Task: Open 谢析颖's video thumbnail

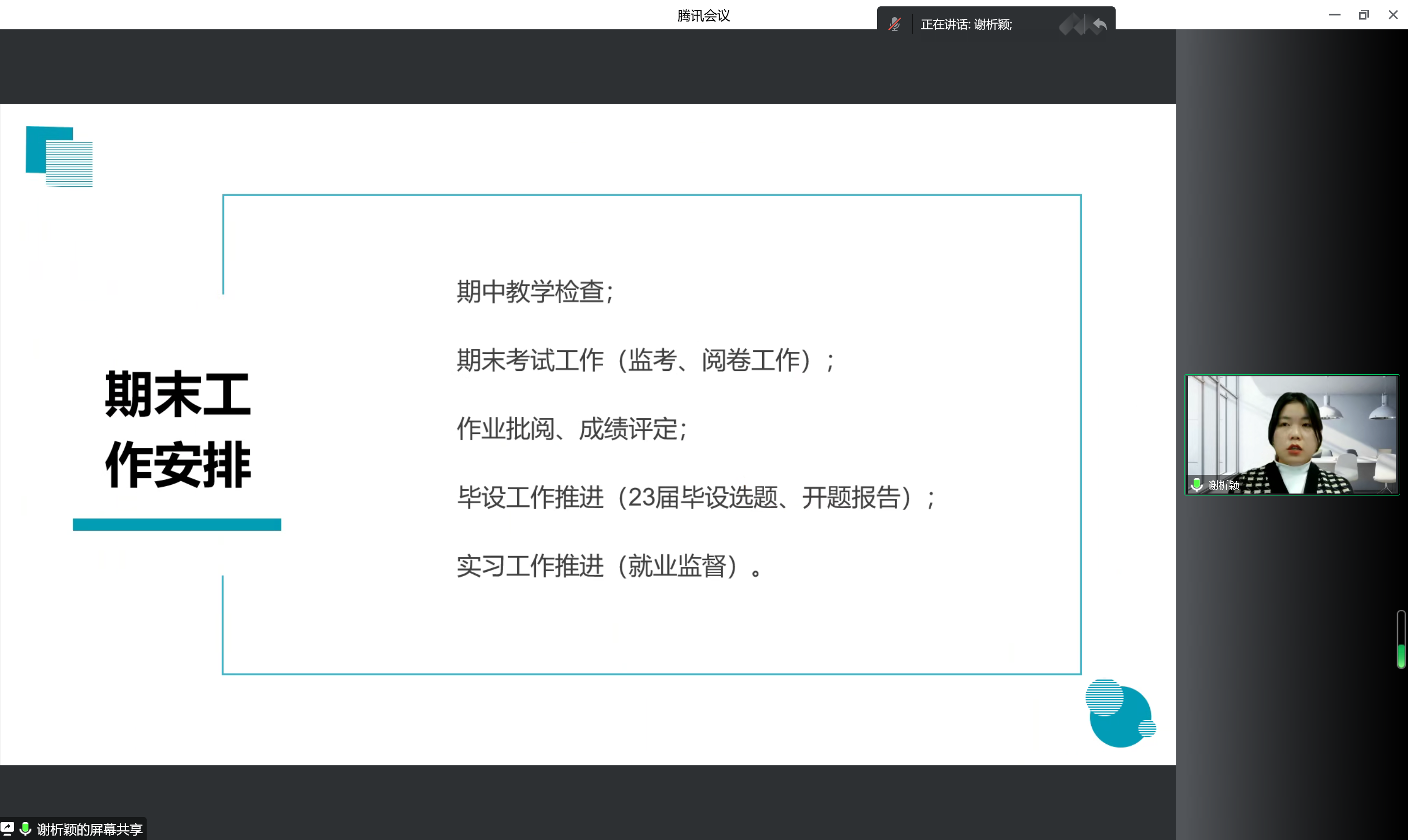Action: pyautogui.click(x=1292, y=435)
